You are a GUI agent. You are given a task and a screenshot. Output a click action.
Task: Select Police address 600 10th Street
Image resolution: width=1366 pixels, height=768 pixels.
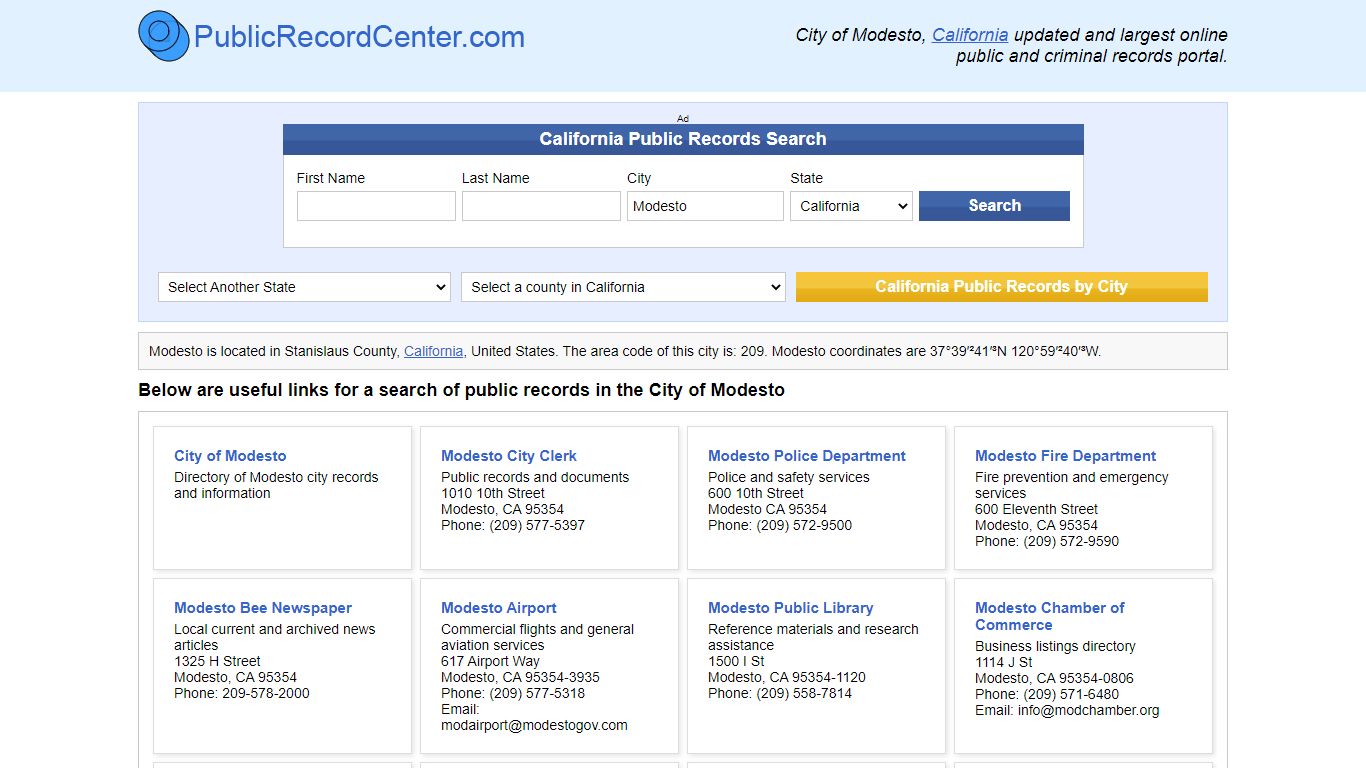pyautogui.click(x=756, y=493)
